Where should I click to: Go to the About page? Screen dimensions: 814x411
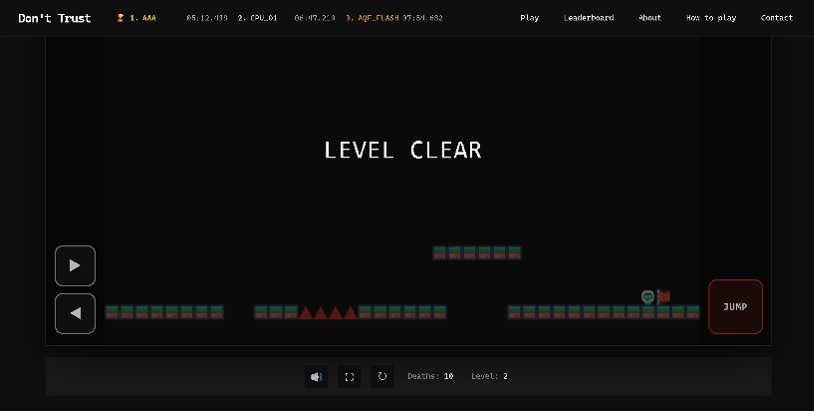coord(649,18)
